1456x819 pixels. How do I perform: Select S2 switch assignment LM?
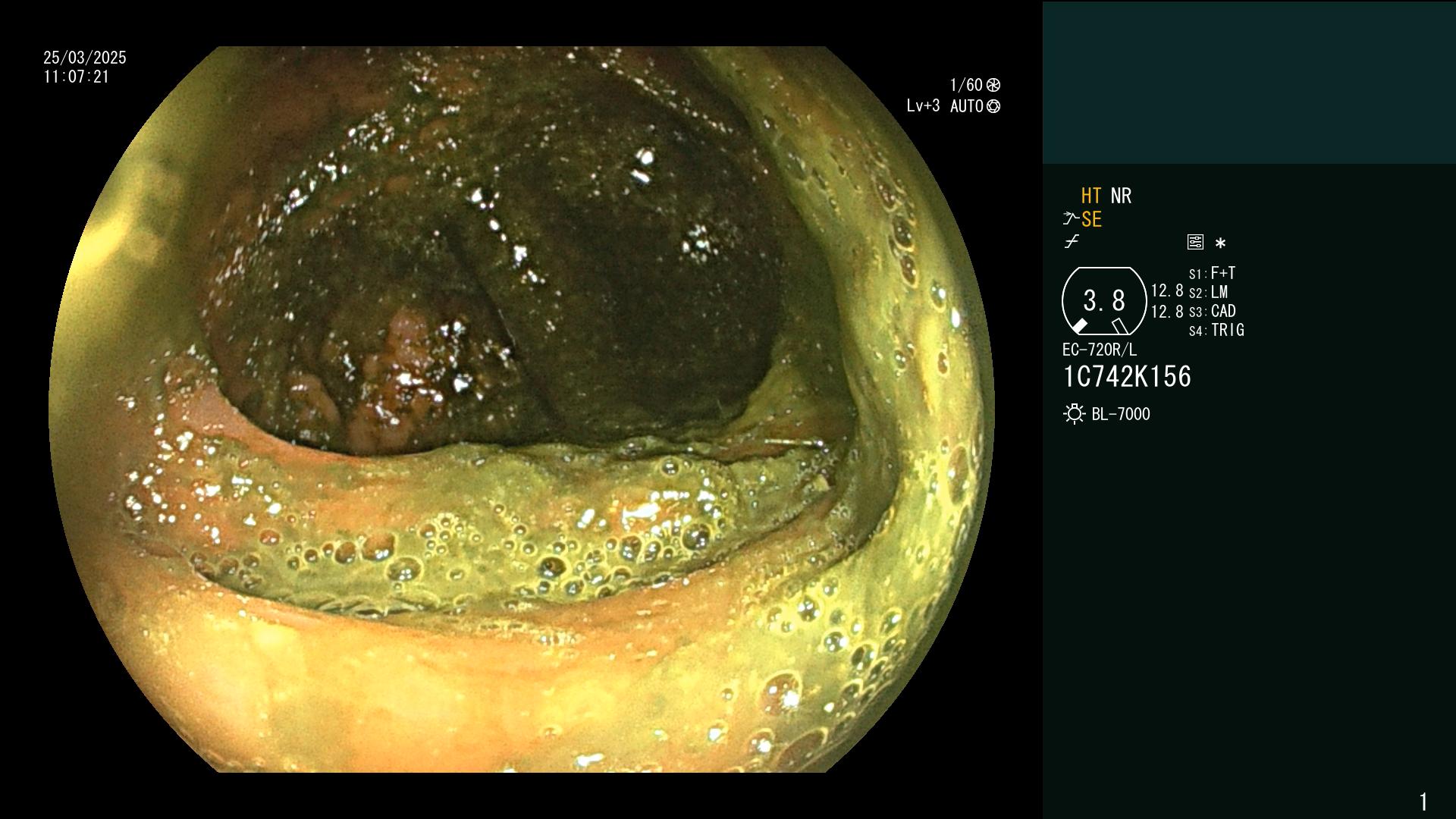1208,292
